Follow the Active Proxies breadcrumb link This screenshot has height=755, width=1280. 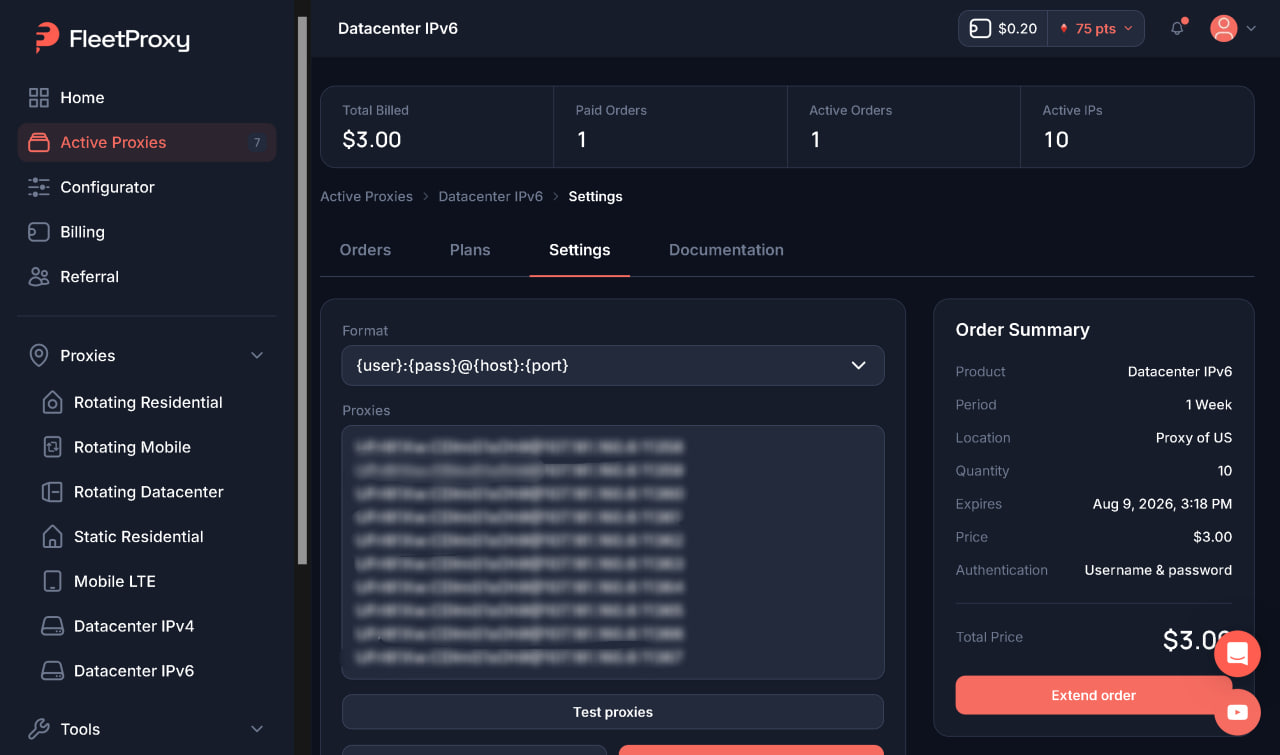(x=366, y=197)
